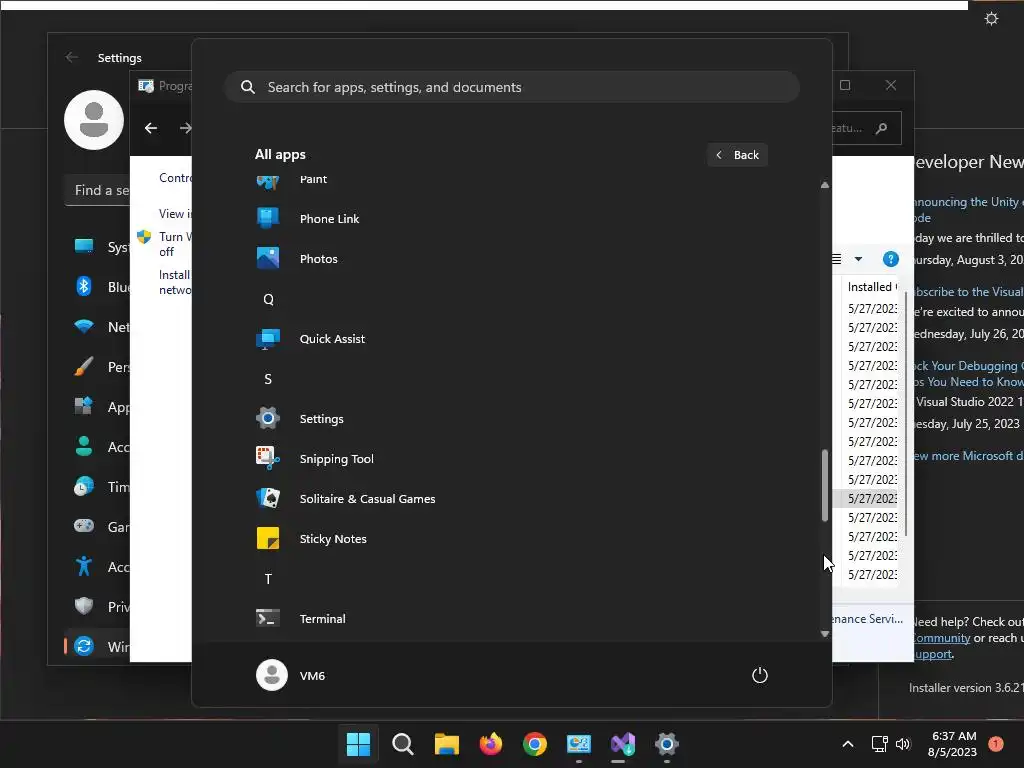Screen dimensions: 1024x768
Task: Click the All apps scroll up arrow
Action: [x=825, y=185]
